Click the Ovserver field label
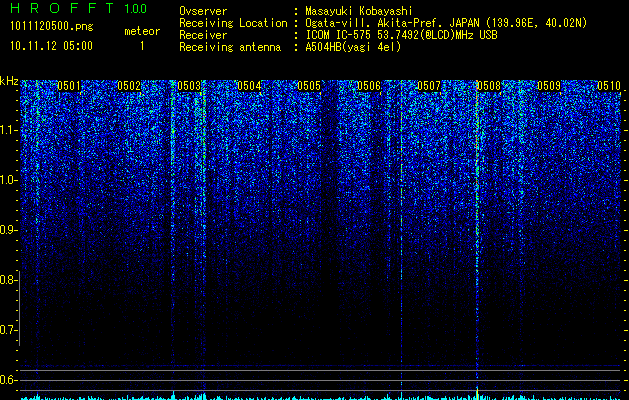Image resolution: width=629 pixels, height=400 pixels. point(203,11)
